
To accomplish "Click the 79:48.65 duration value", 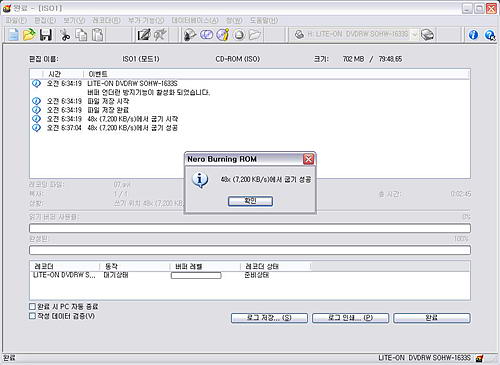I will click(x=390, y=59).
